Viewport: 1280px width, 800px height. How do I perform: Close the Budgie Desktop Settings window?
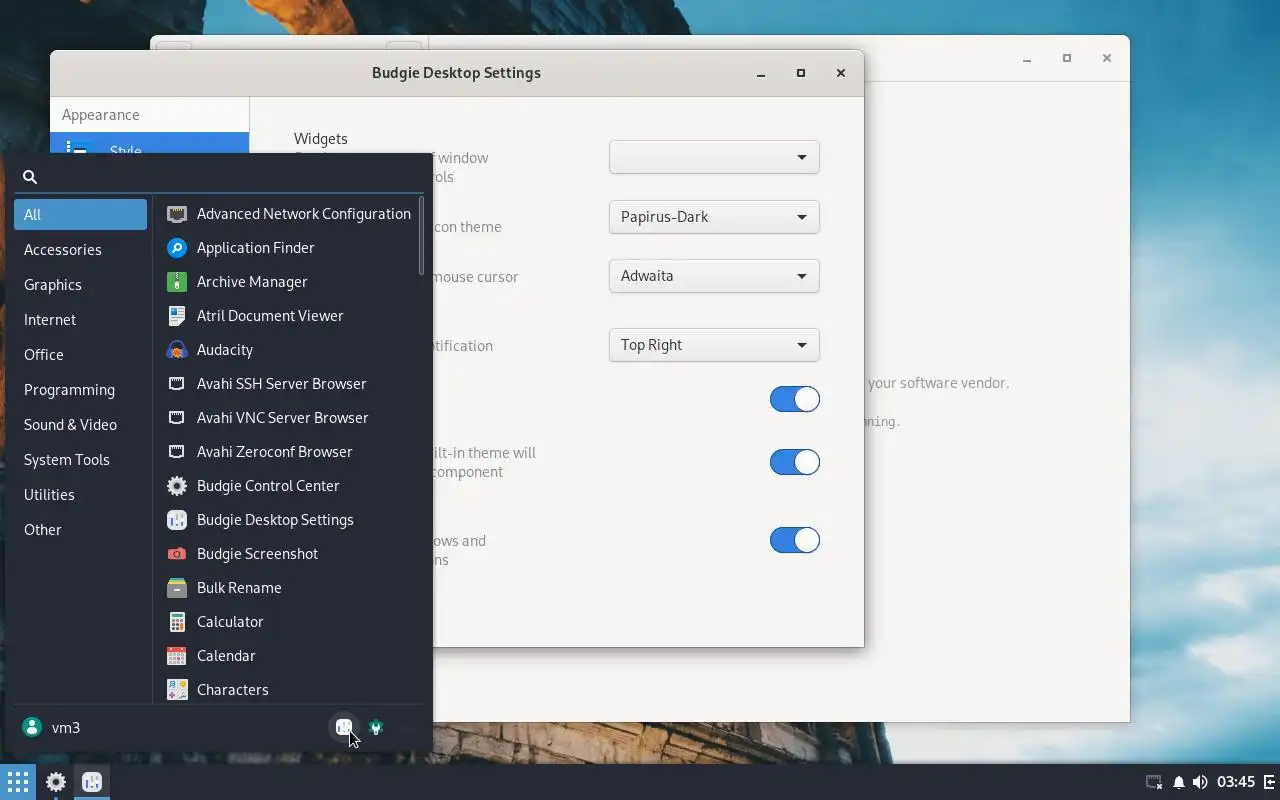pos(841,73)
